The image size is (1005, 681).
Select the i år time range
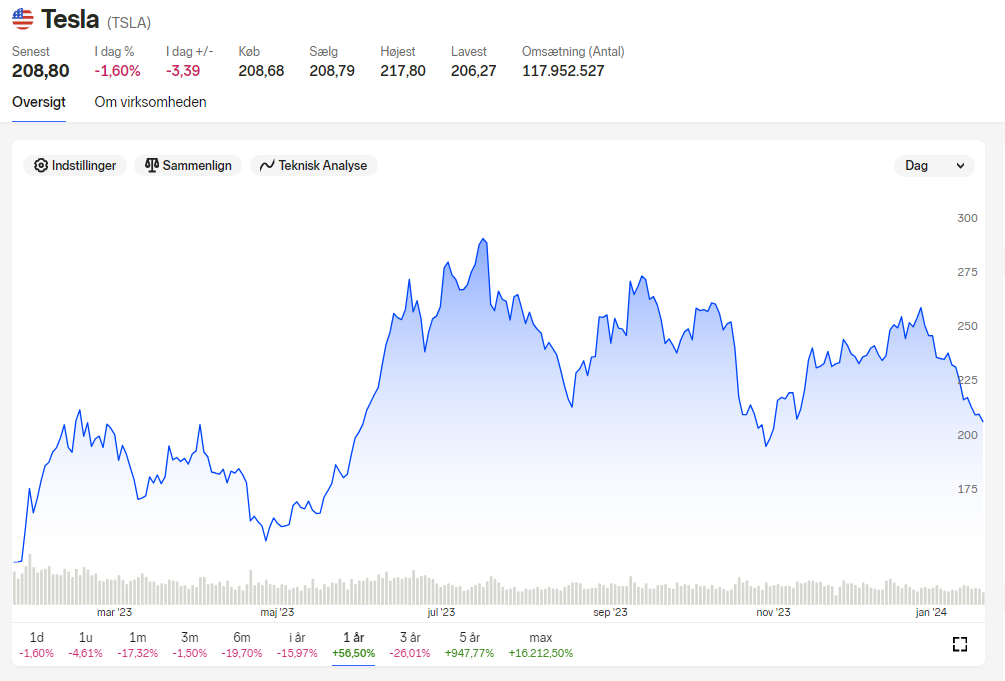[x=297, y=645]
